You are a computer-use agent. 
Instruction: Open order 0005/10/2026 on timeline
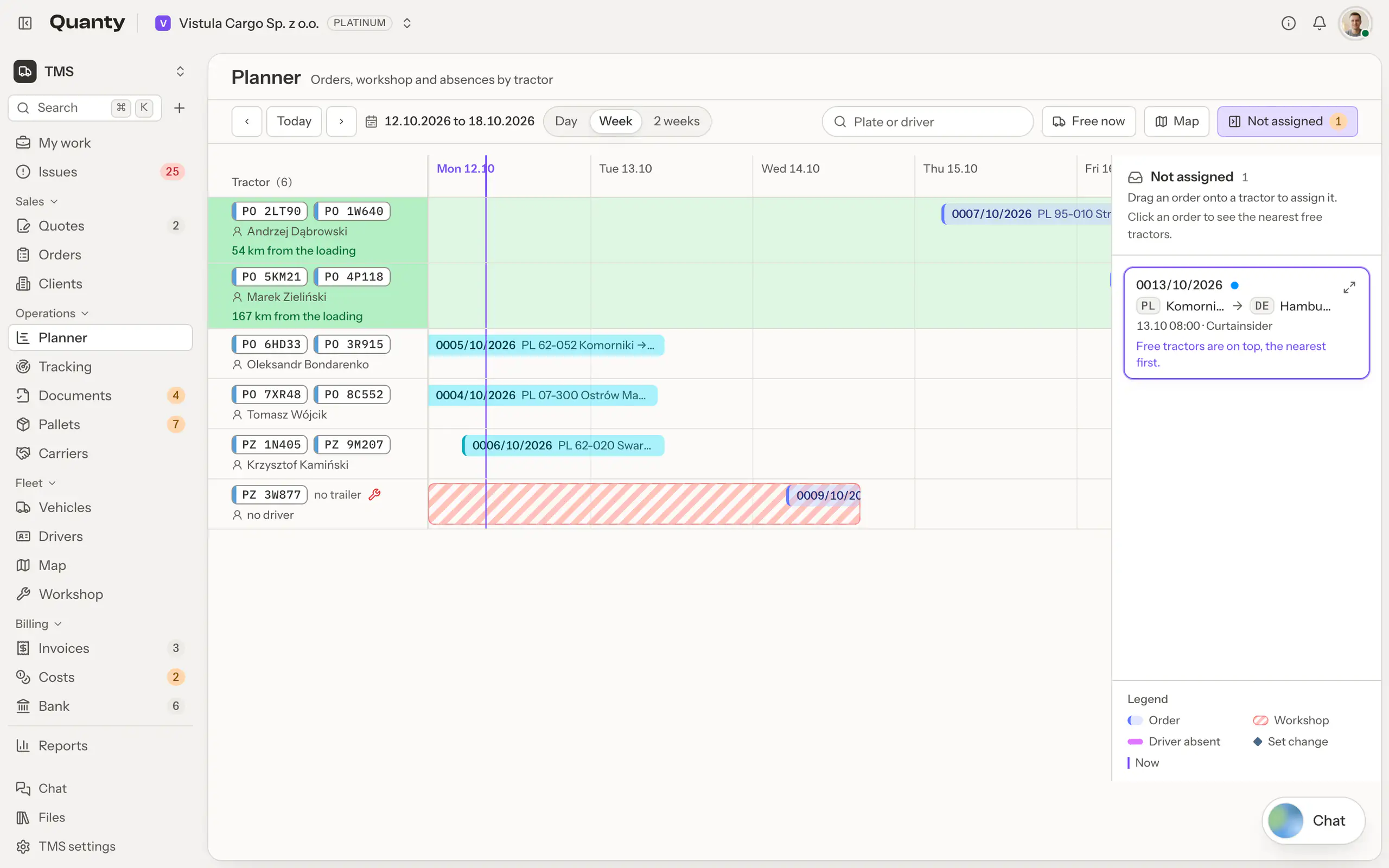[546, 345]
